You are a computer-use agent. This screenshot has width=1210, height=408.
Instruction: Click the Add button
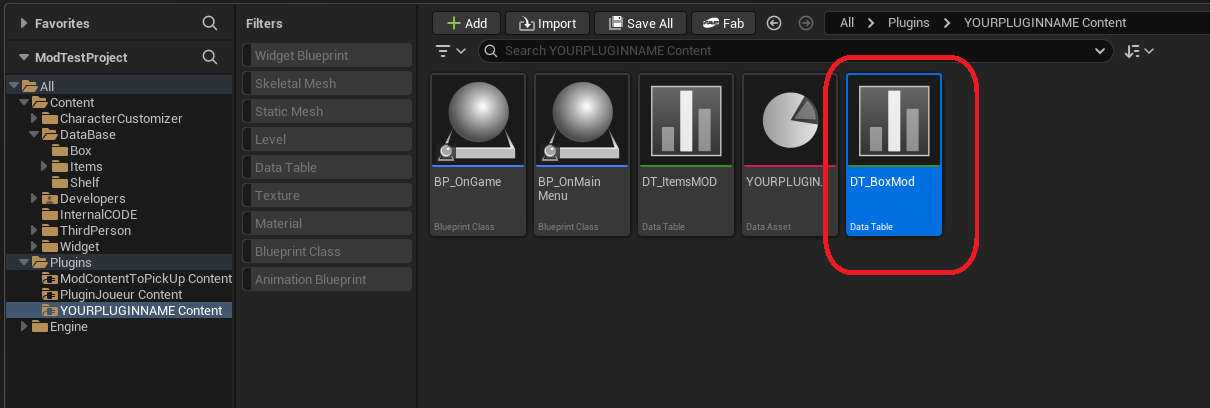[466, 23]
